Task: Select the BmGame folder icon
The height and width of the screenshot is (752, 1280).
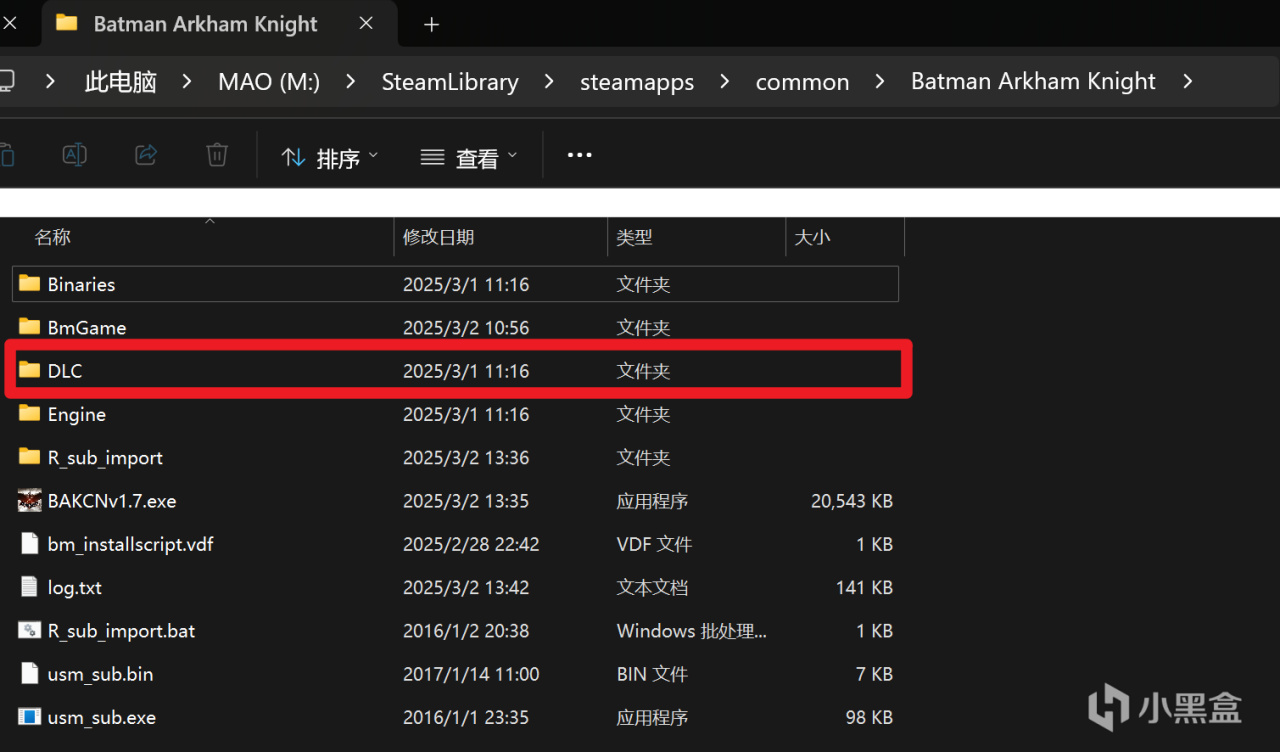Action: 30,327
